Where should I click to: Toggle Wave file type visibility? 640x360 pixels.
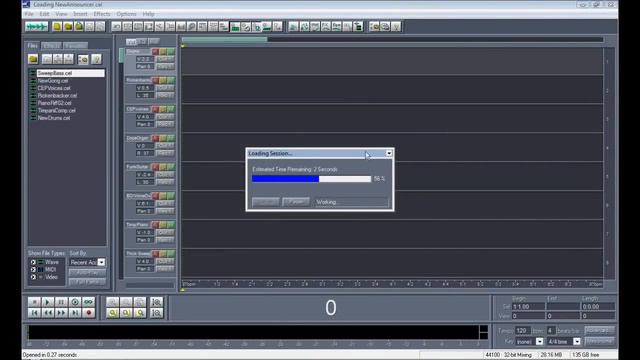tap(33, 262)
